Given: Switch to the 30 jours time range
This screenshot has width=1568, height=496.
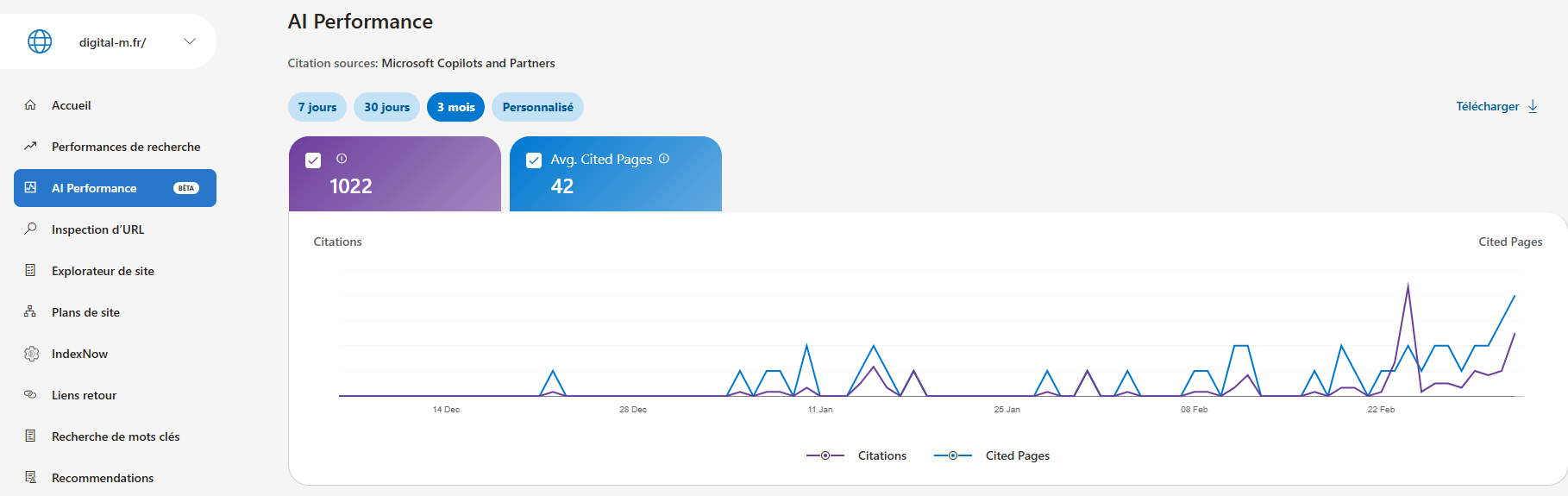Looking at the screenshot, I should (x=386, y=107).
